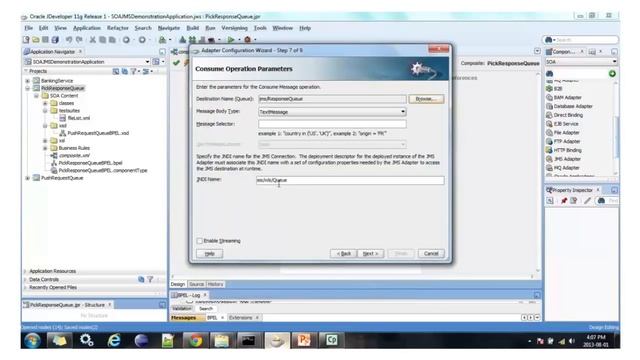This screenshot has height=360, width=640.
Task: Select Database Adapter in Component Palette
Action: [x=569, y=106]
